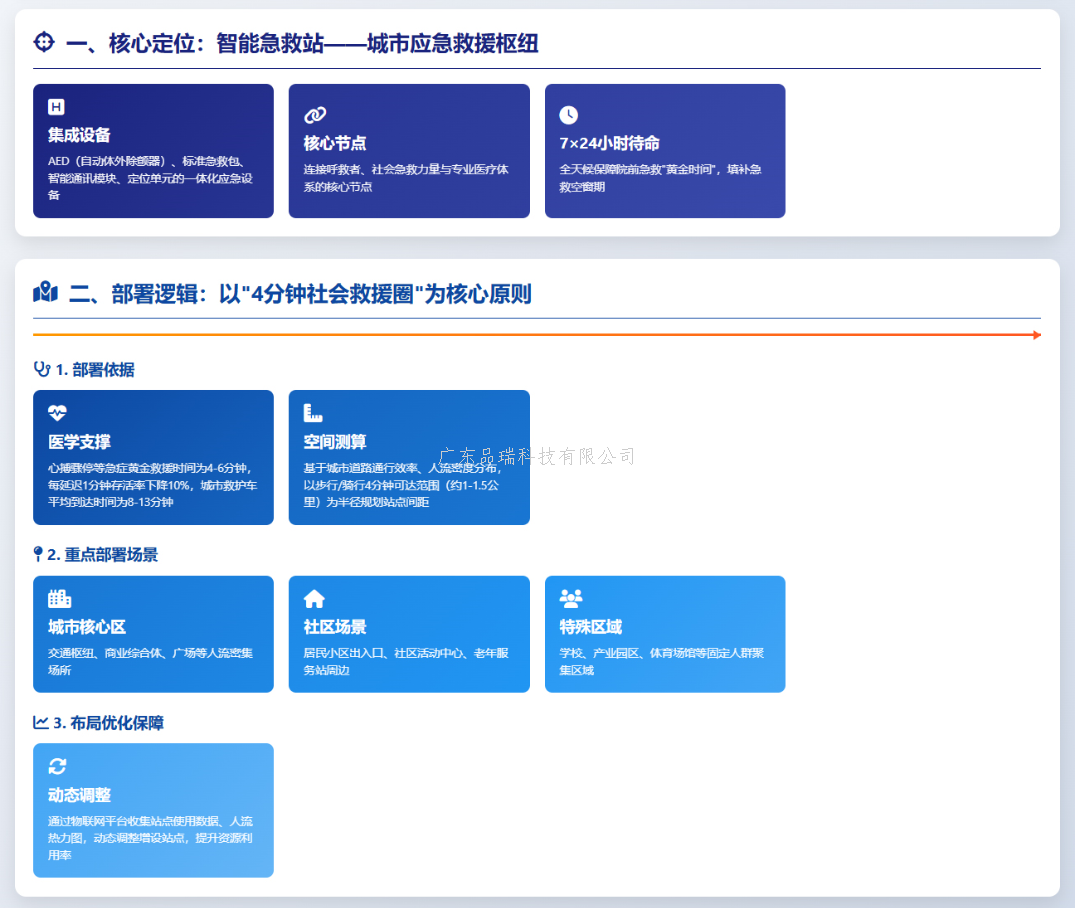1075x908 pixels.
Task: Click the H hospital icon in 集成设备 card
Action: click(56, 107)
